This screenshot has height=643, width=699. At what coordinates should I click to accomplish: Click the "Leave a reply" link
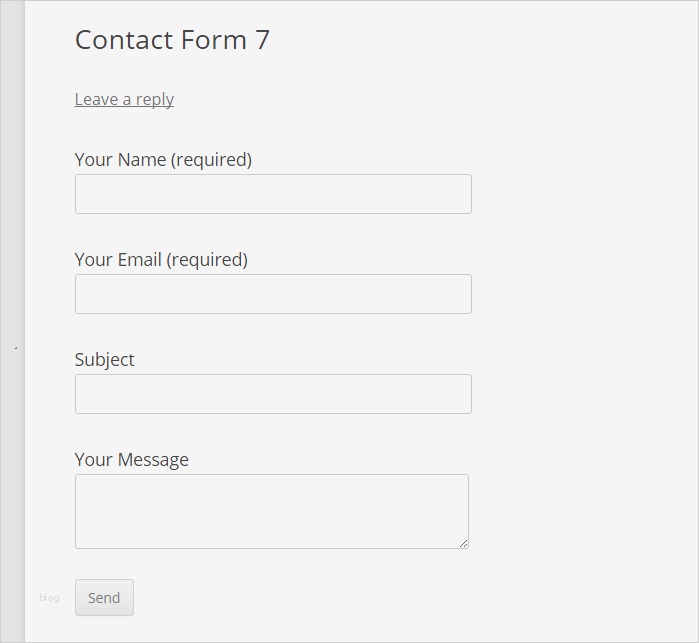[124, 99]
